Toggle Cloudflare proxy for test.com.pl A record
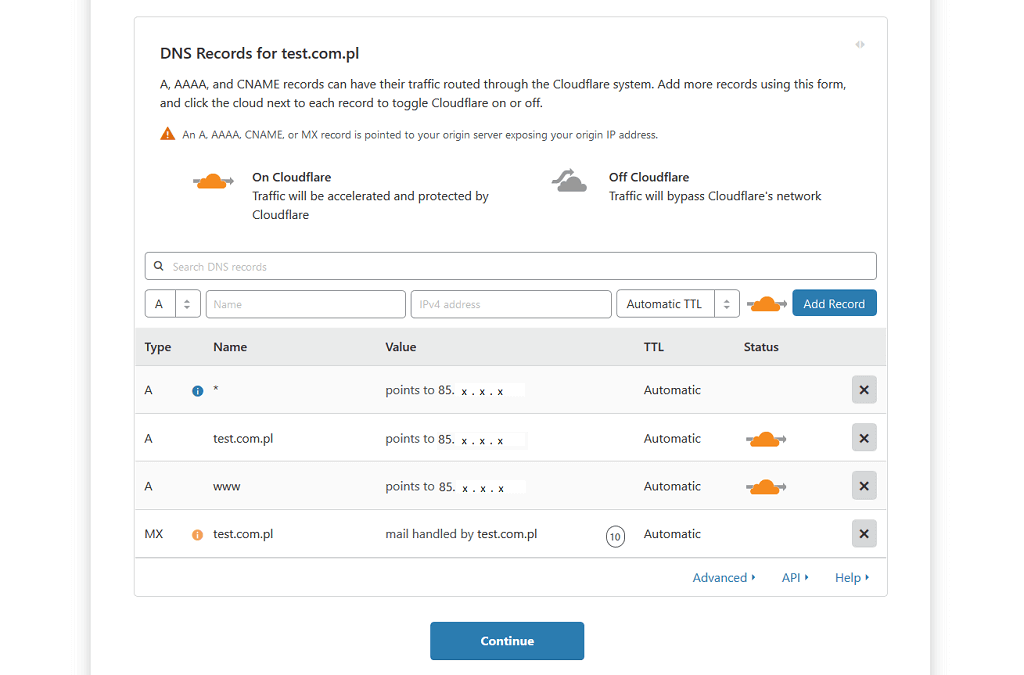The image size is (1024, 675). (766, 439)
